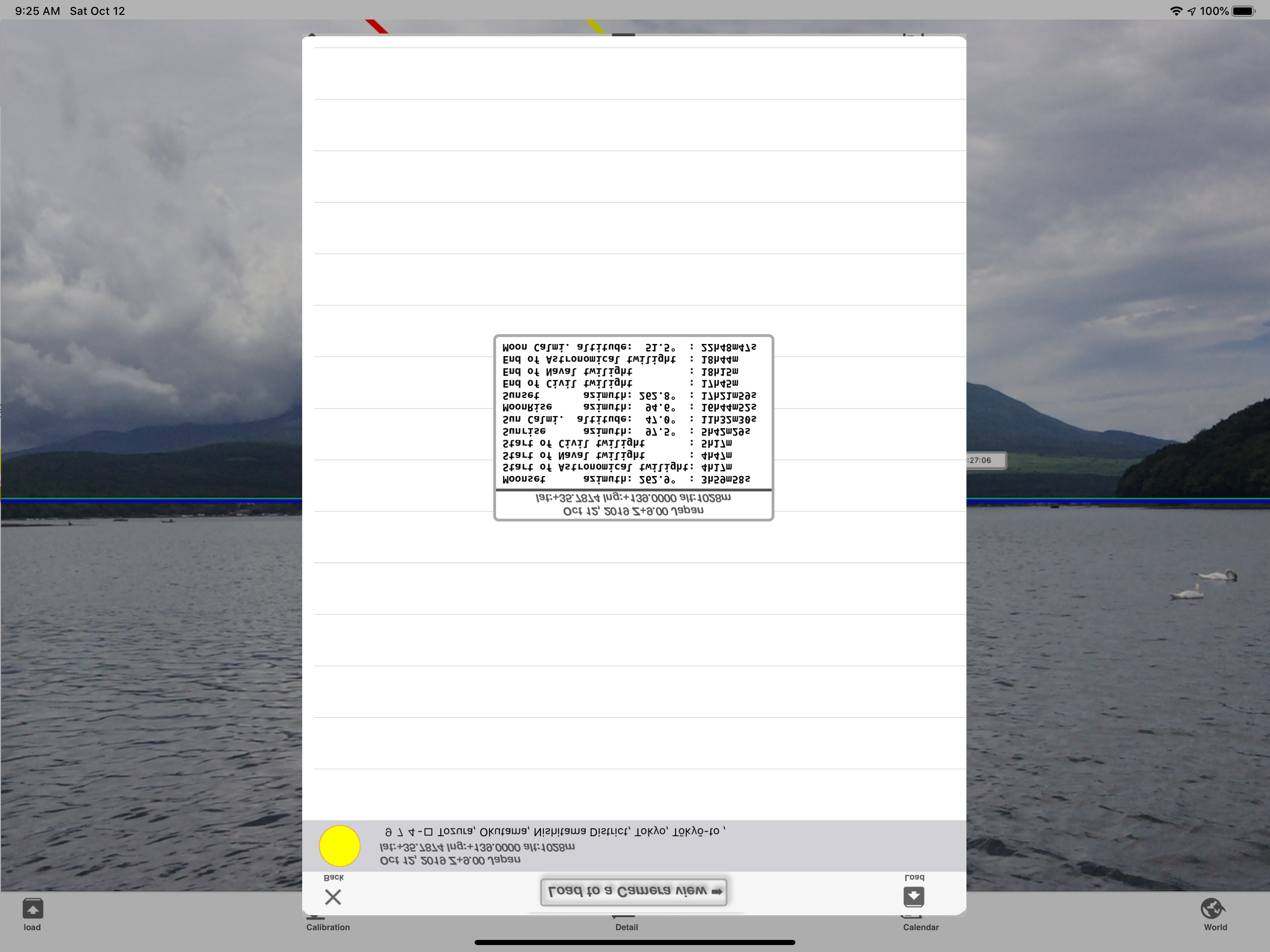Tap the battery indicator icon
The width and height of the screenshot is (1270, 952).
pyautogui.click(x=1244, y=11)
